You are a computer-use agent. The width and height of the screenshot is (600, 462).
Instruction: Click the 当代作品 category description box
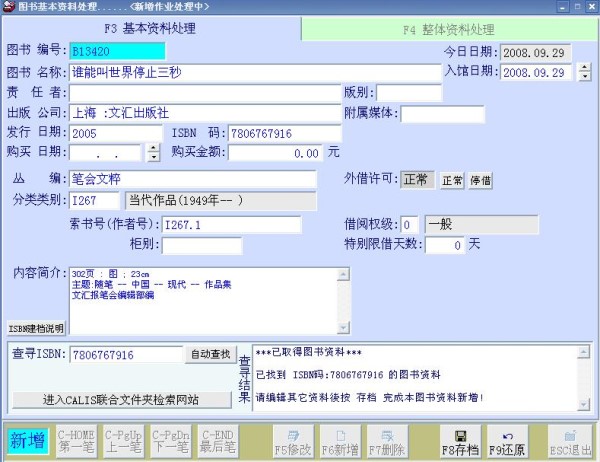click(221, 201)
